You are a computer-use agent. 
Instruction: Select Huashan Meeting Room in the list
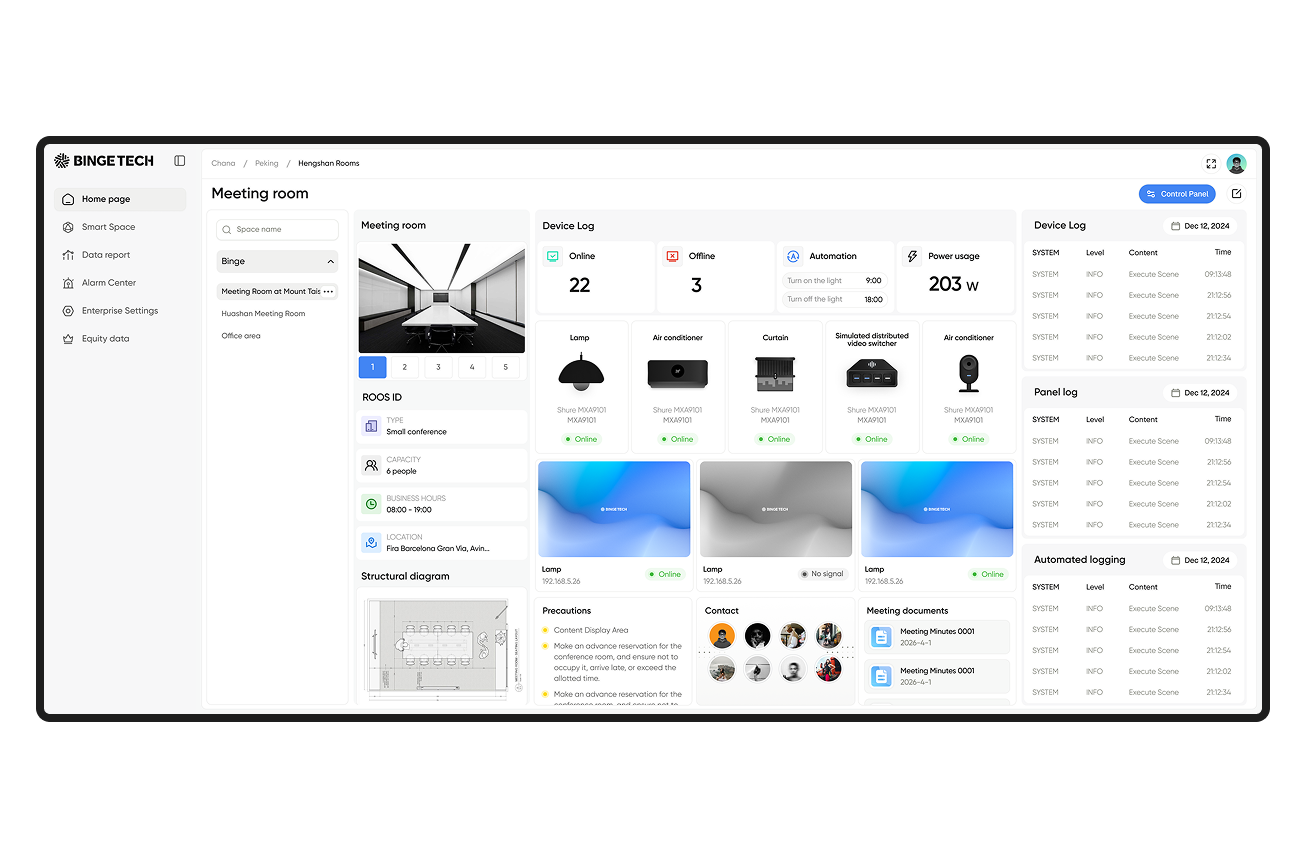point(263,313)
